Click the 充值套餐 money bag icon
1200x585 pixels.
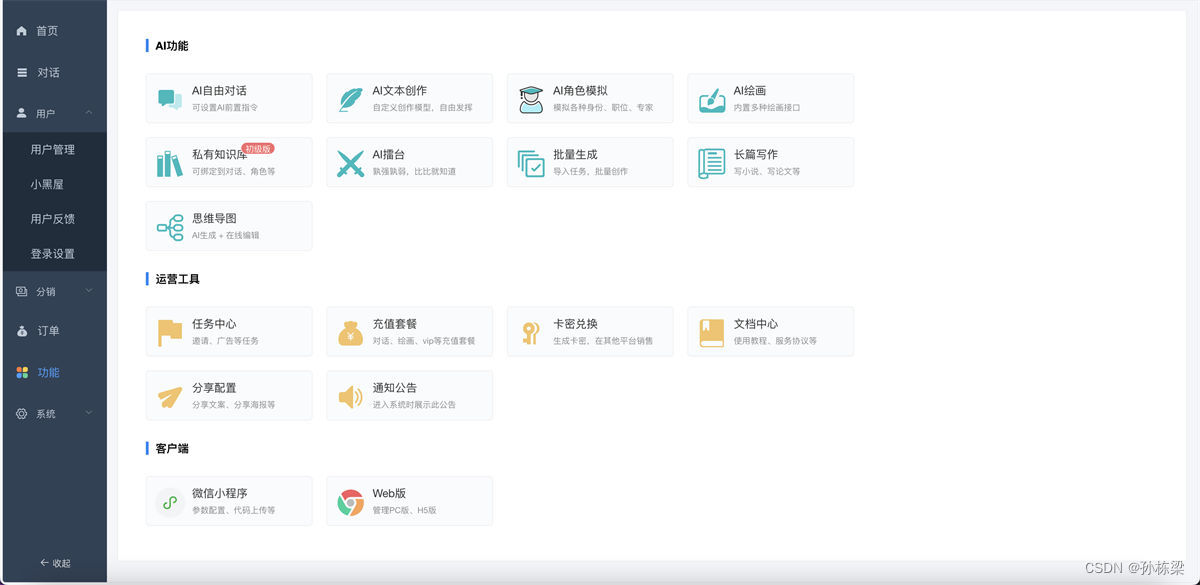click(350, 332)
